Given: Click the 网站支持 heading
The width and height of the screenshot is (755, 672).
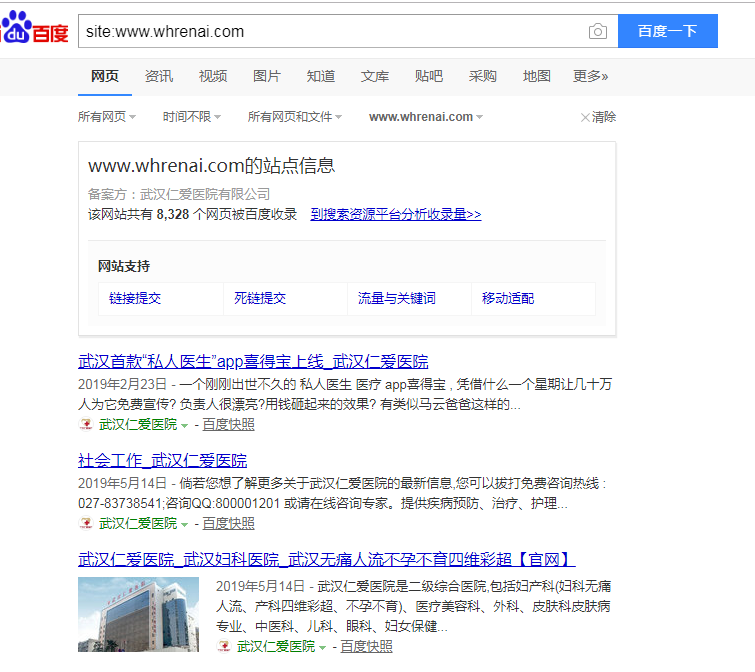Looking at the screenshot, I should tap(124, 266).
